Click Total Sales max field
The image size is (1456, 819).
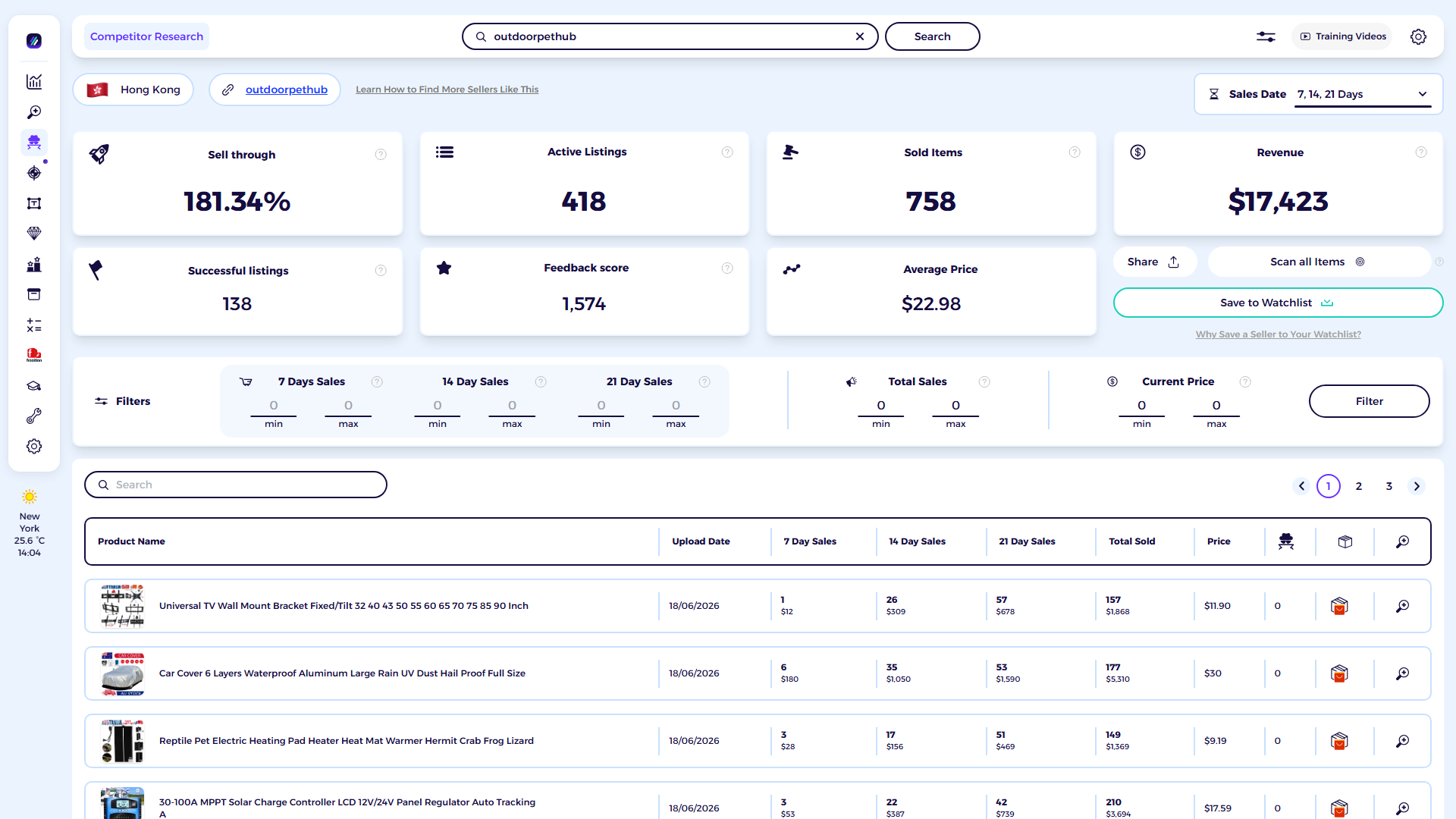pos(955,406)
